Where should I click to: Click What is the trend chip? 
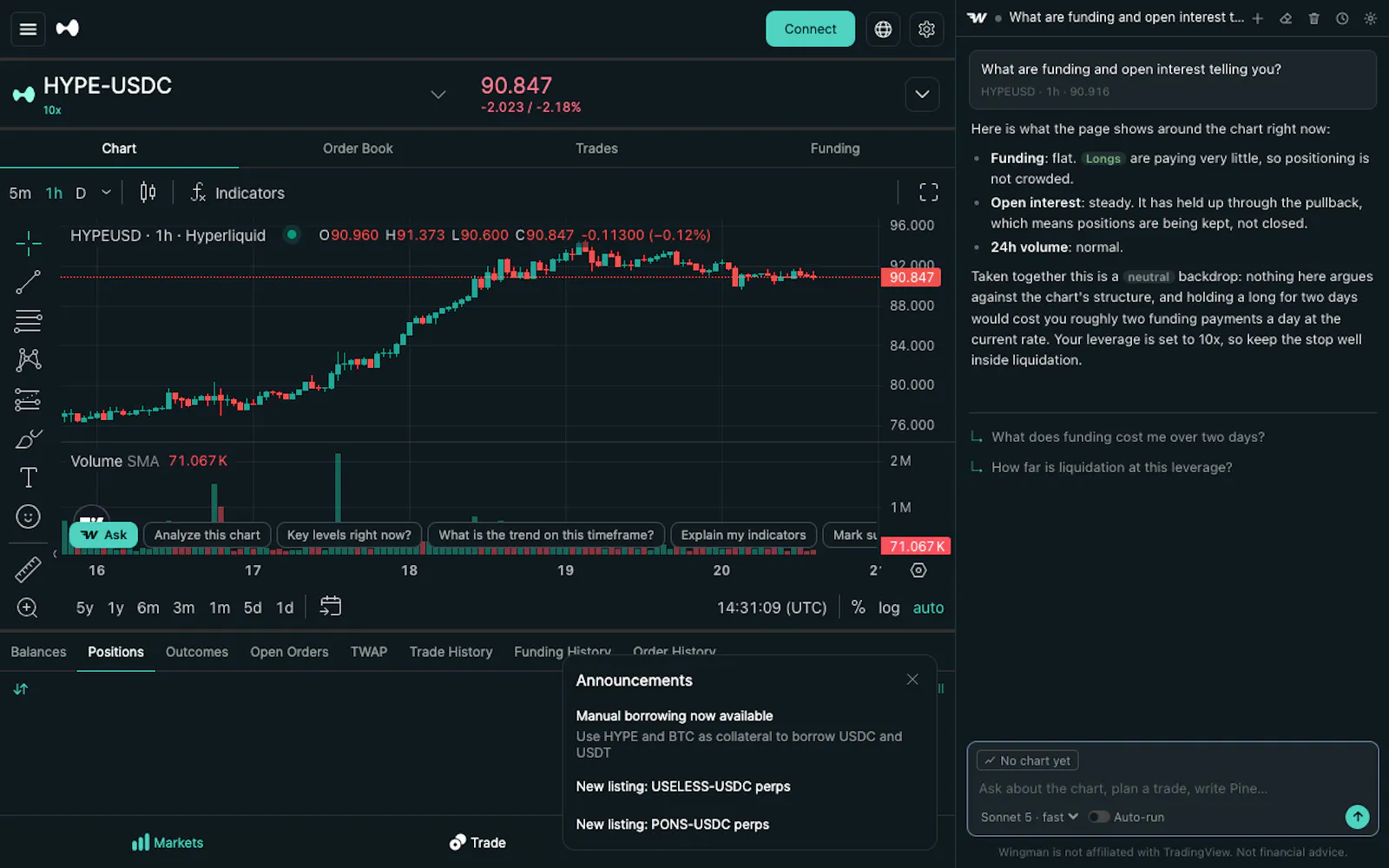click(546, 535)
